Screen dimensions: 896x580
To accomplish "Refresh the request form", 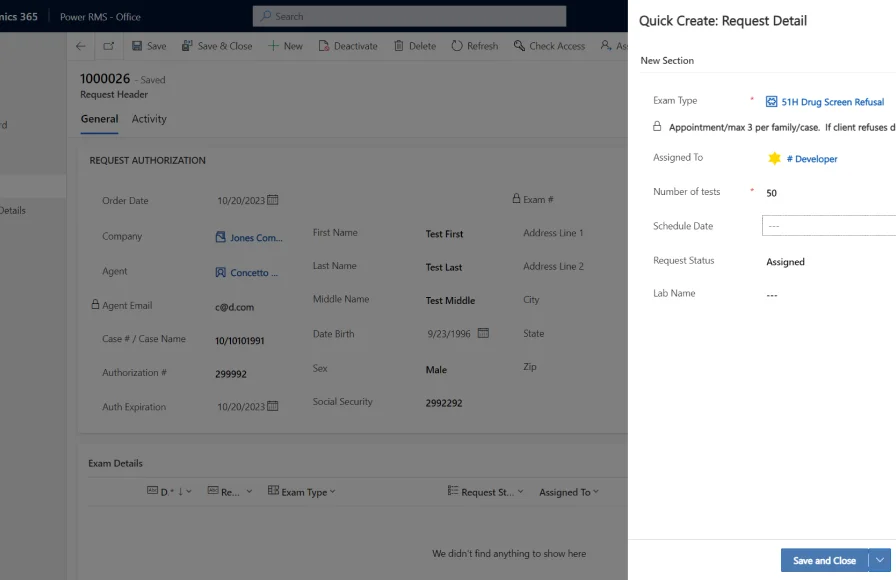I will point(474,46).
